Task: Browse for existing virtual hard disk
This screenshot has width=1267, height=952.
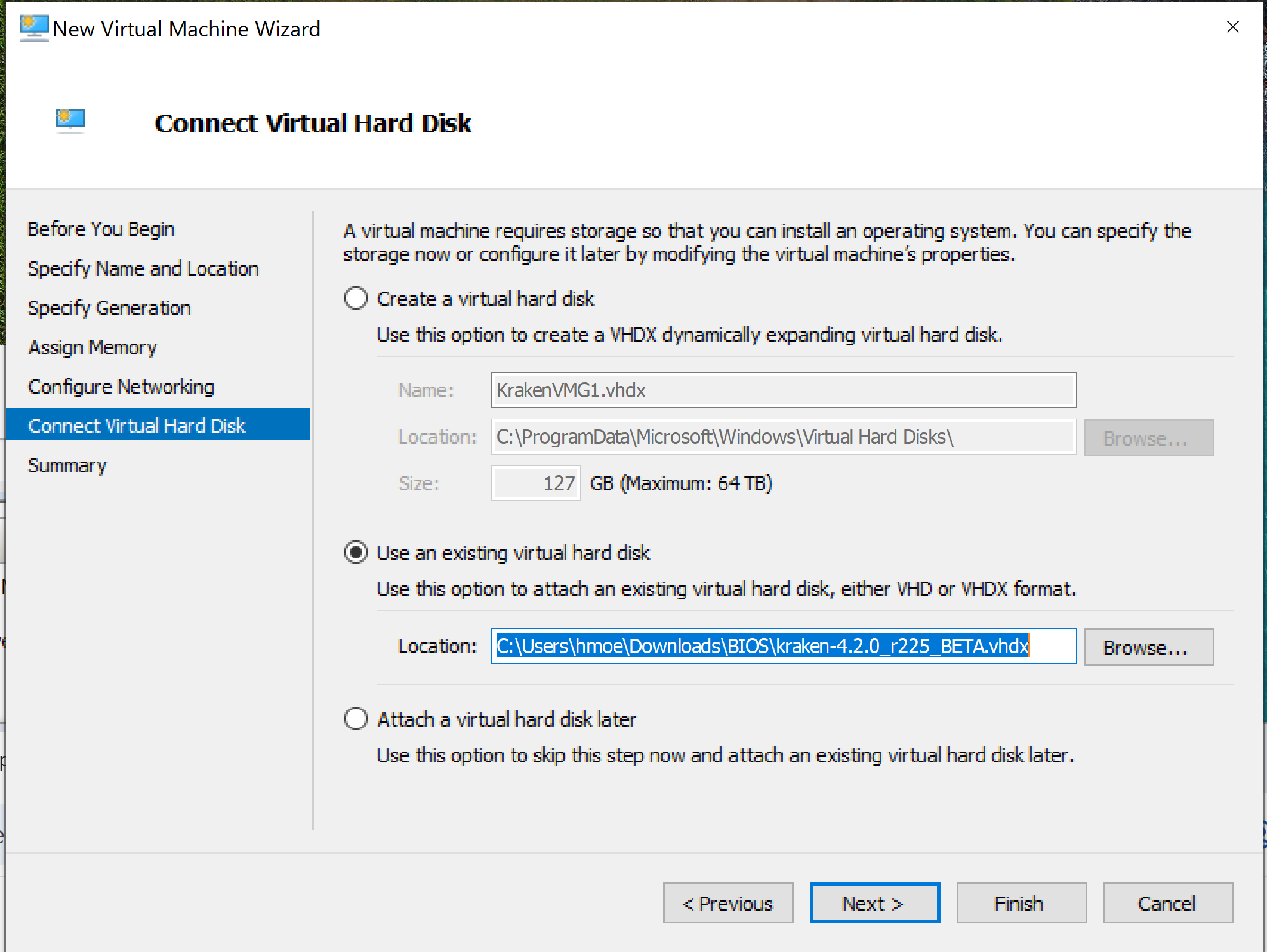Action: 1148,647
